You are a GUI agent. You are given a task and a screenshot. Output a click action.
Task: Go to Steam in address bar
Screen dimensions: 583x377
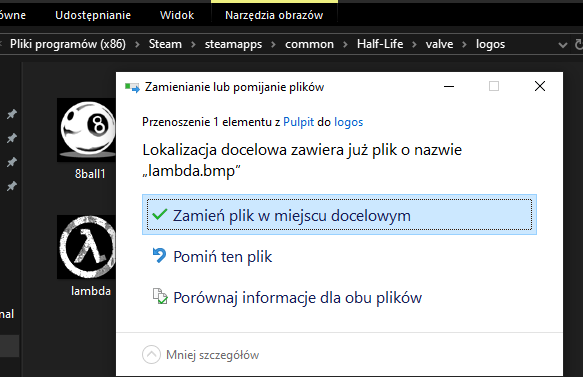coord(165,44)
